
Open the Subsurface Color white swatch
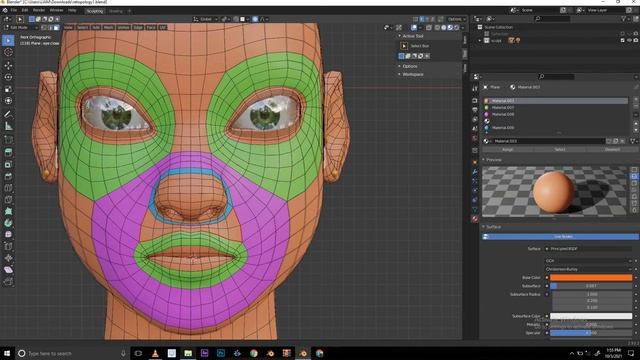click(x=591, y=316)
